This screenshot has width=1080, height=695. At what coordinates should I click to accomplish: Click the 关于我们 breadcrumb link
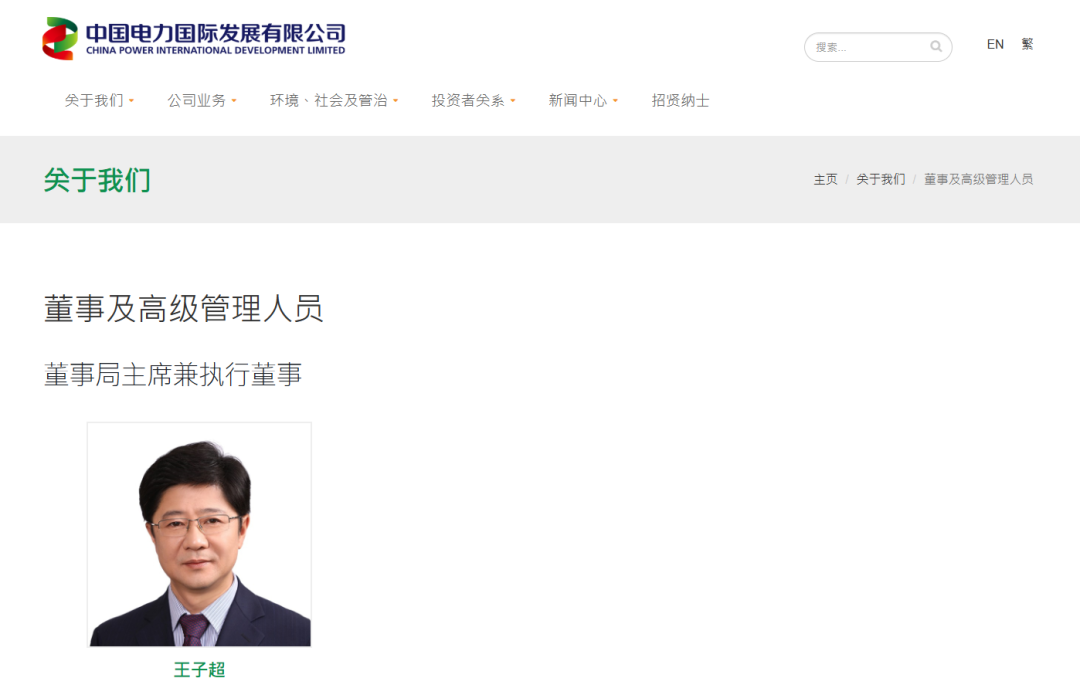[x=880, y=179]
